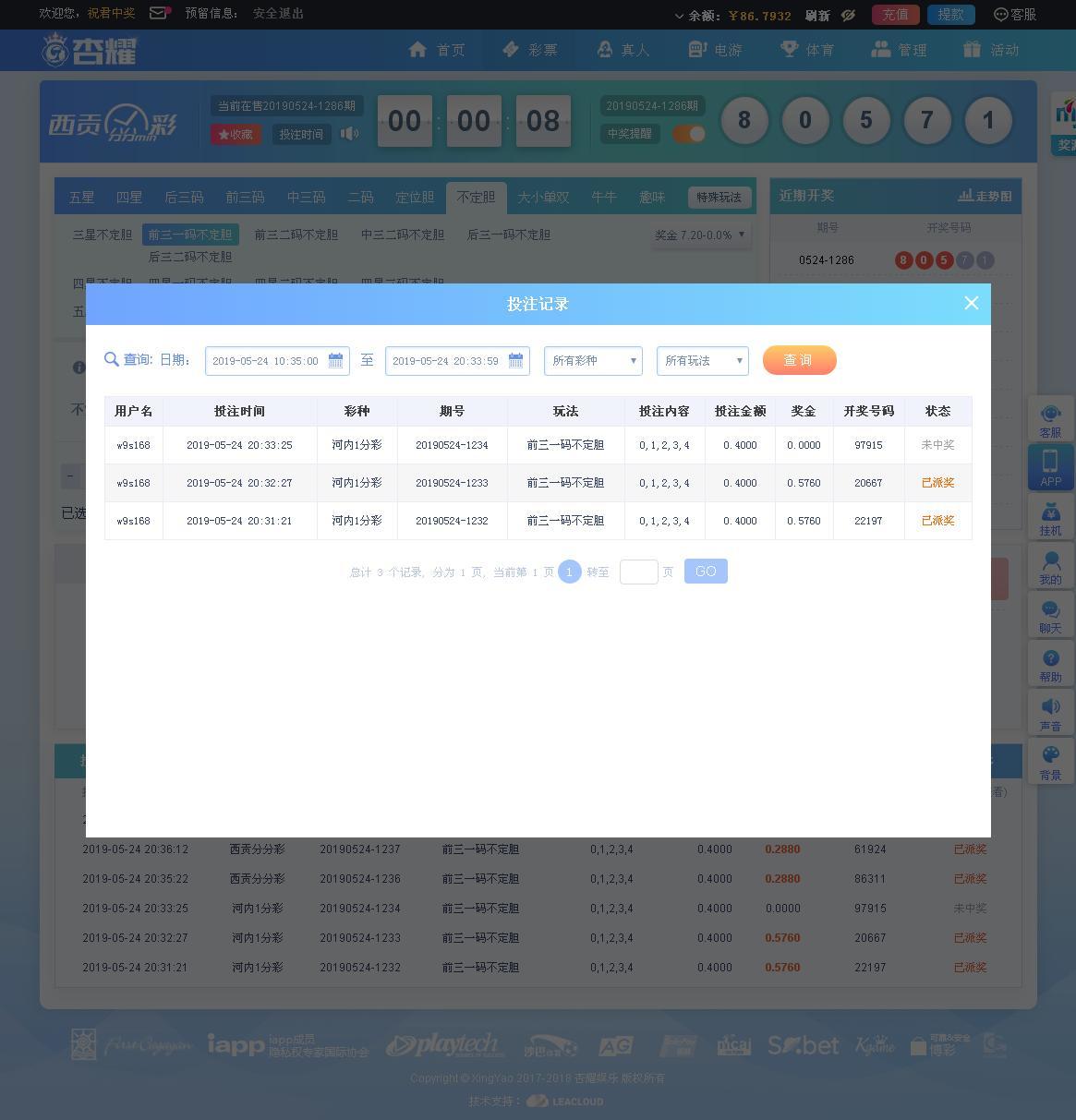Click the 充值 recharge button
Screen dimensions: 1076x1120
pos(895,15)
